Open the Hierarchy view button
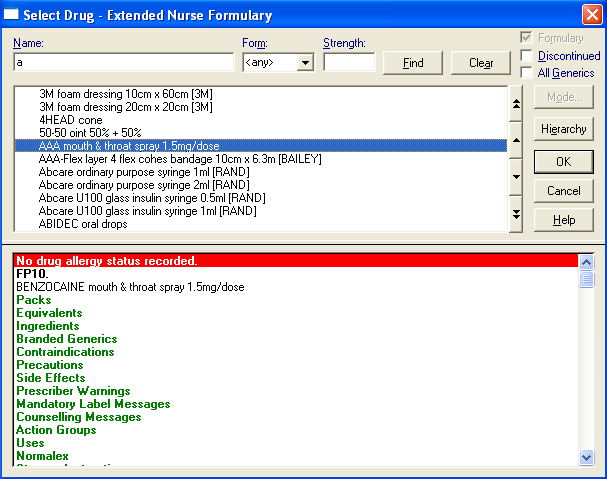 pos(564,130)
